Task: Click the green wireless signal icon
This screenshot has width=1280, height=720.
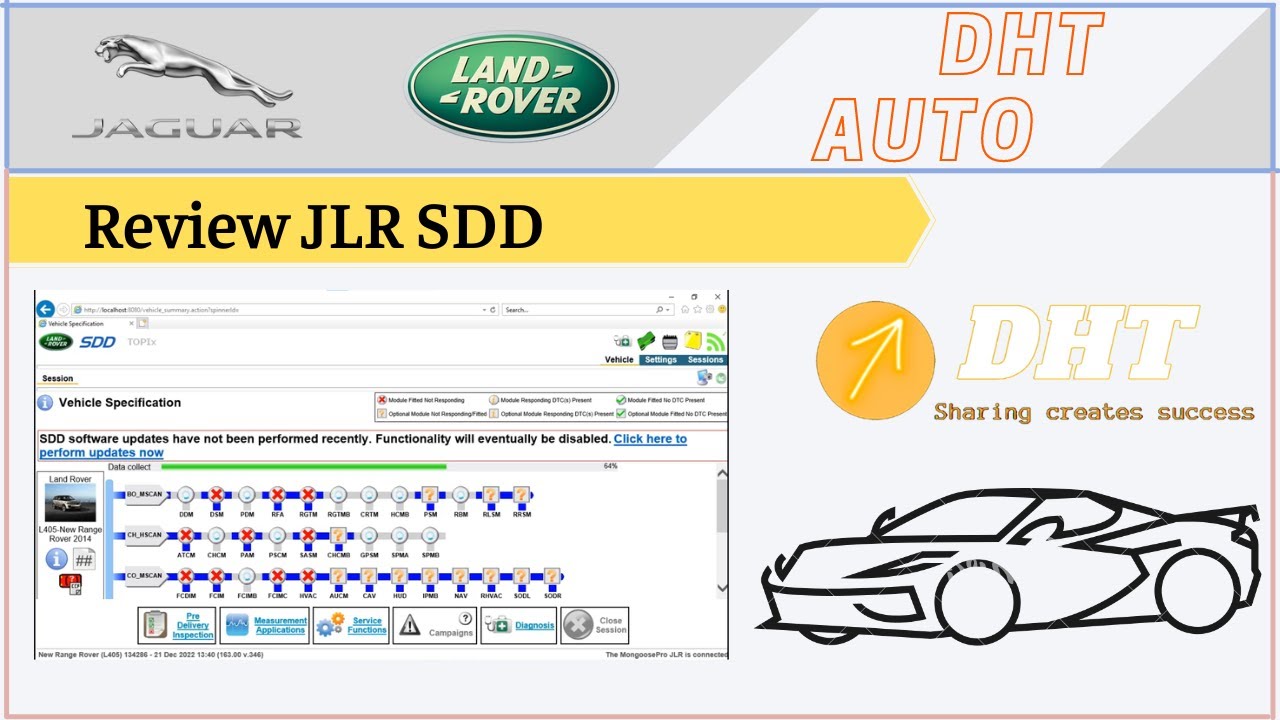Action: click(715, 341)
